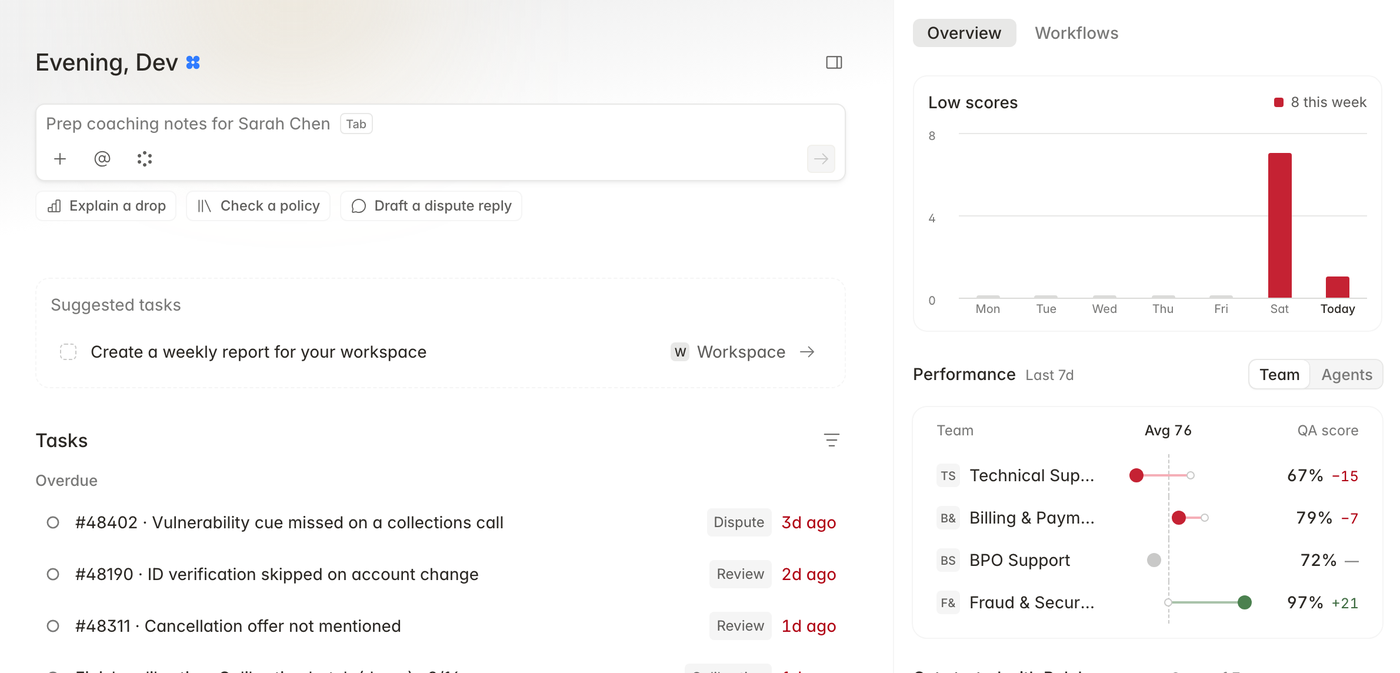Click Billing & Payments red score dot
Viewport: 1400px width, 673px height.
click(1179, 518)
